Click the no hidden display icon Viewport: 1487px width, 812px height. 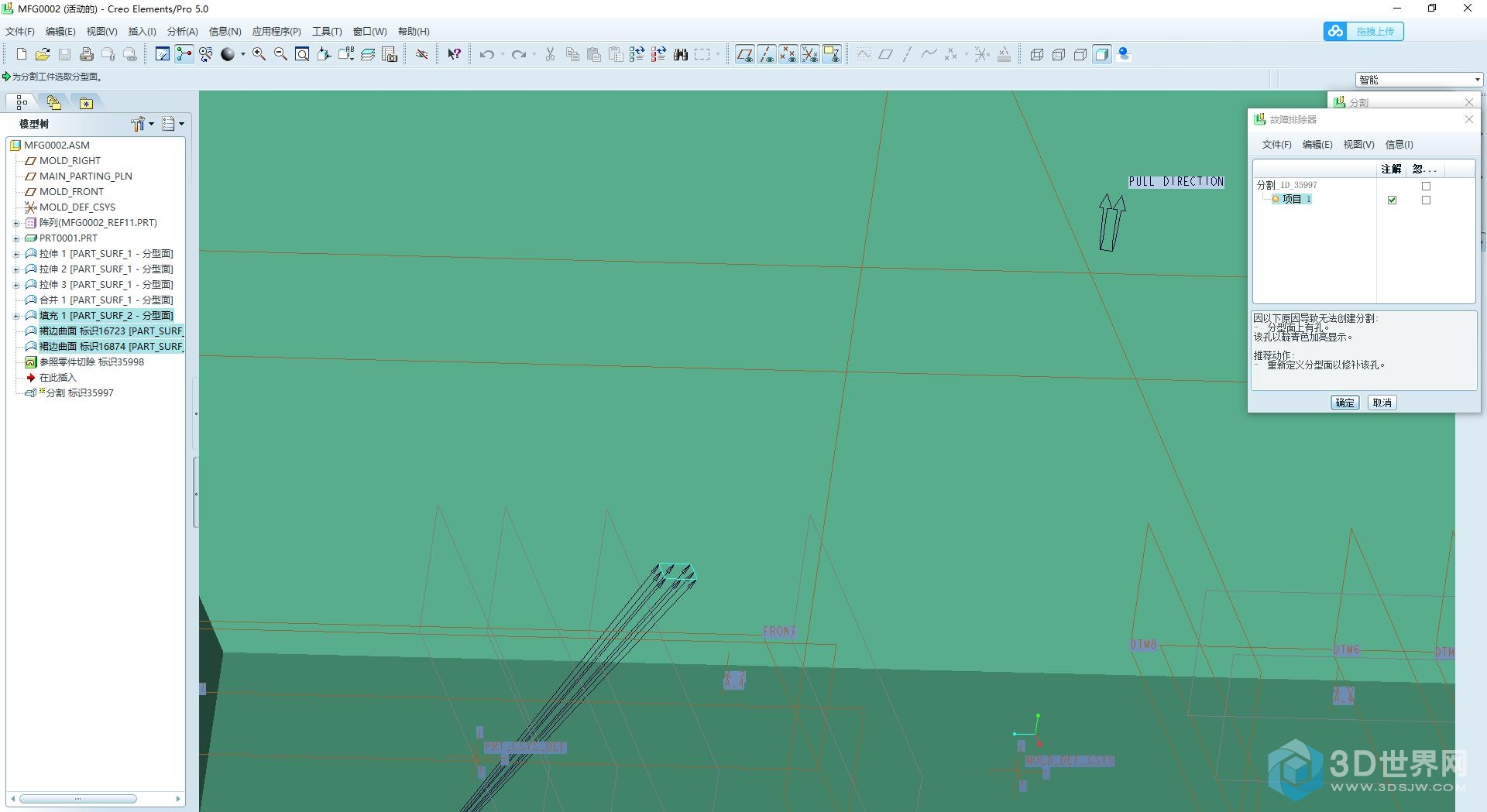pyautogui.click(x=1080, y=54)
